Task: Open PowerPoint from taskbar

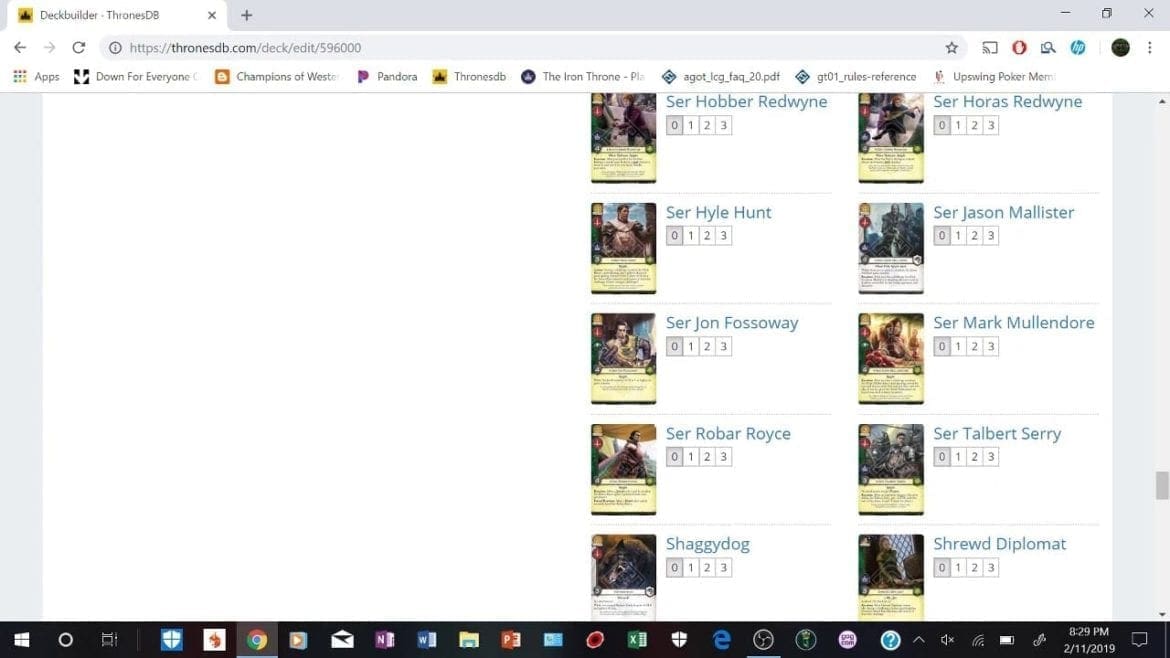Action: pyautogui.click(x=511, y=640)
